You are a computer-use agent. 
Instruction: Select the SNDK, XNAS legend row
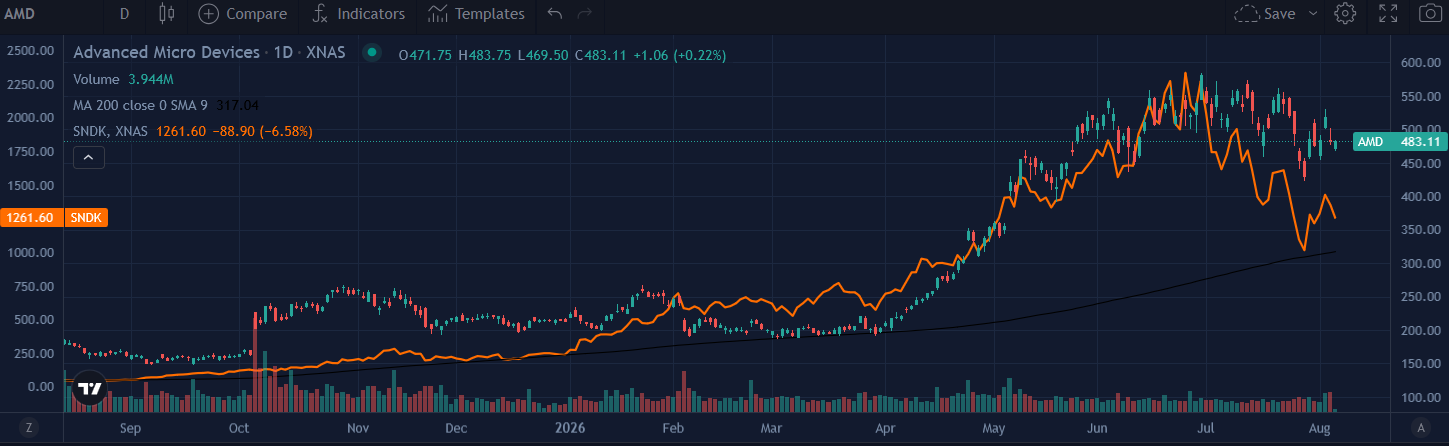(x=192, y=131)
